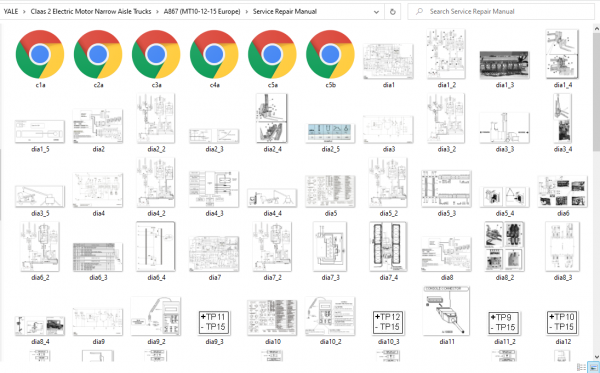This screenshot has height=373, width=600.
Task: Select the dia8 image file
Action: click(446, 254)
